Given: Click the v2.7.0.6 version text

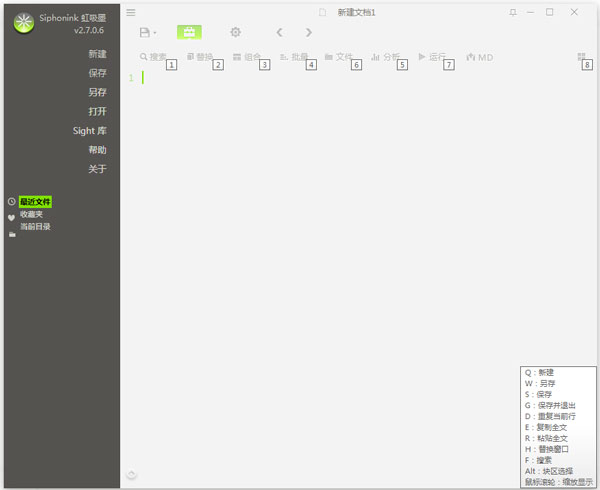Looking at the screenshot, I should [89, 30].
